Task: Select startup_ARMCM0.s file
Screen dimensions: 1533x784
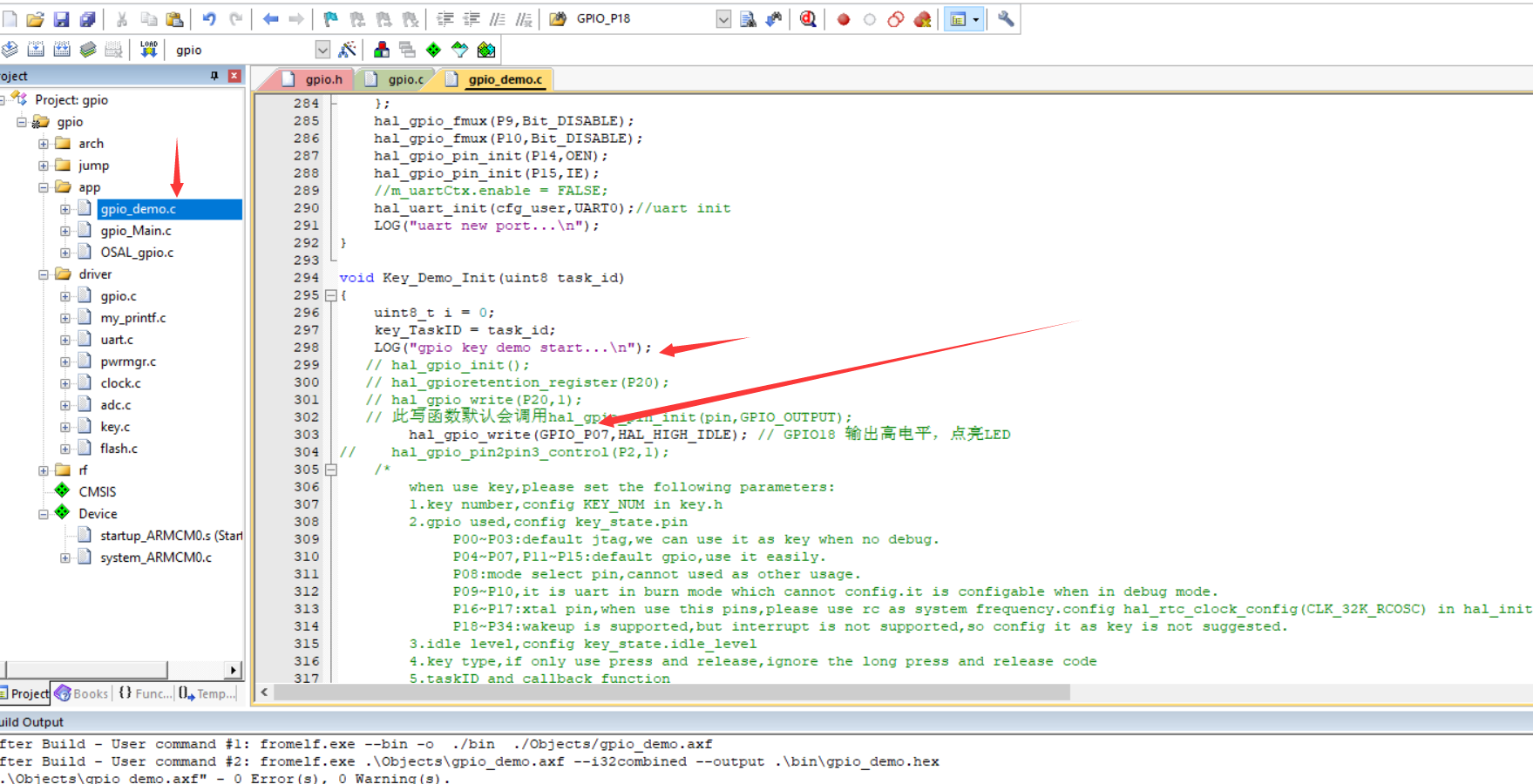Action: click(x=171, y=536)
